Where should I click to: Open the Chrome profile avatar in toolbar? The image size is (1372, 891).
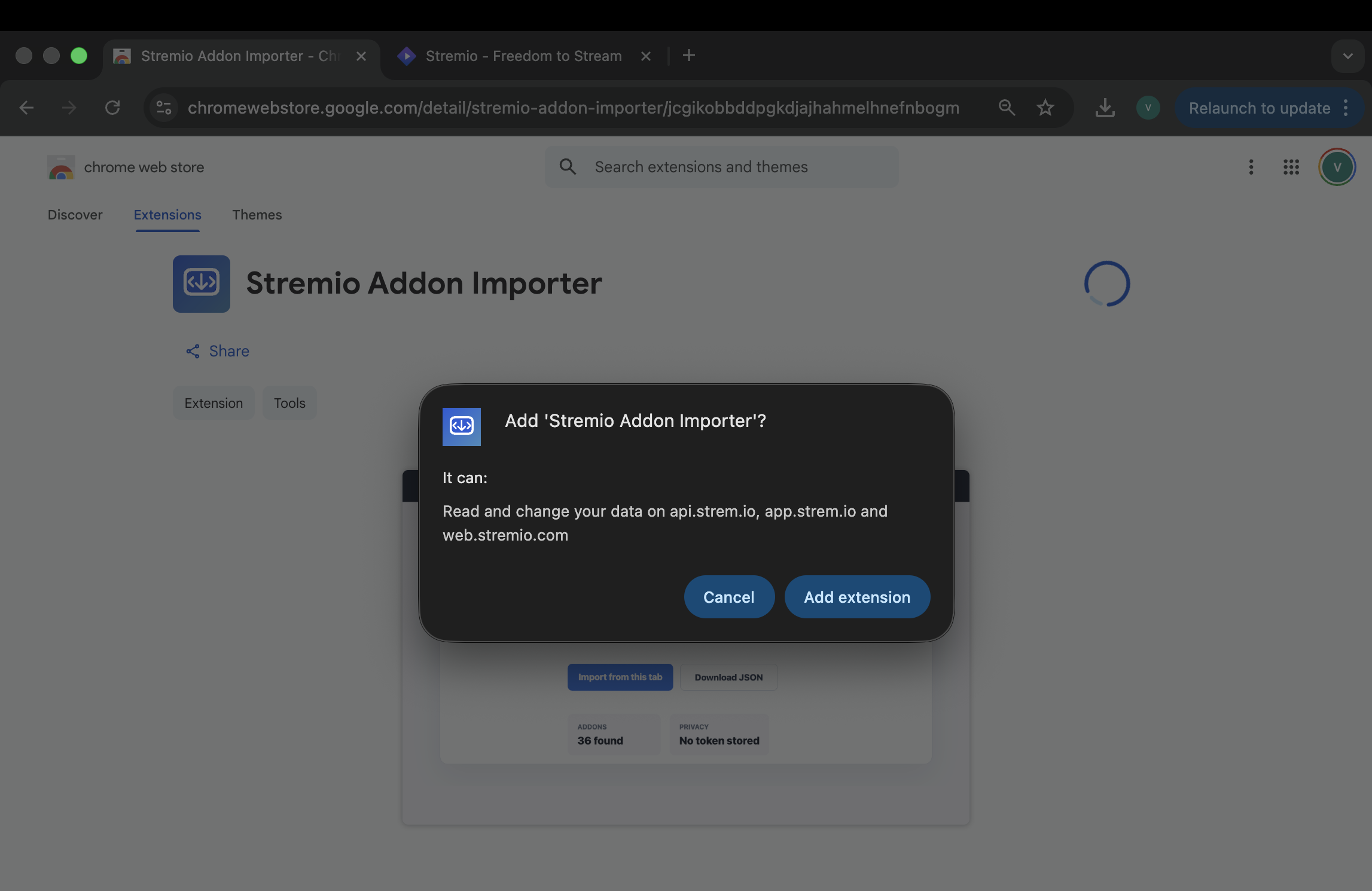[x=1148, y=108]
